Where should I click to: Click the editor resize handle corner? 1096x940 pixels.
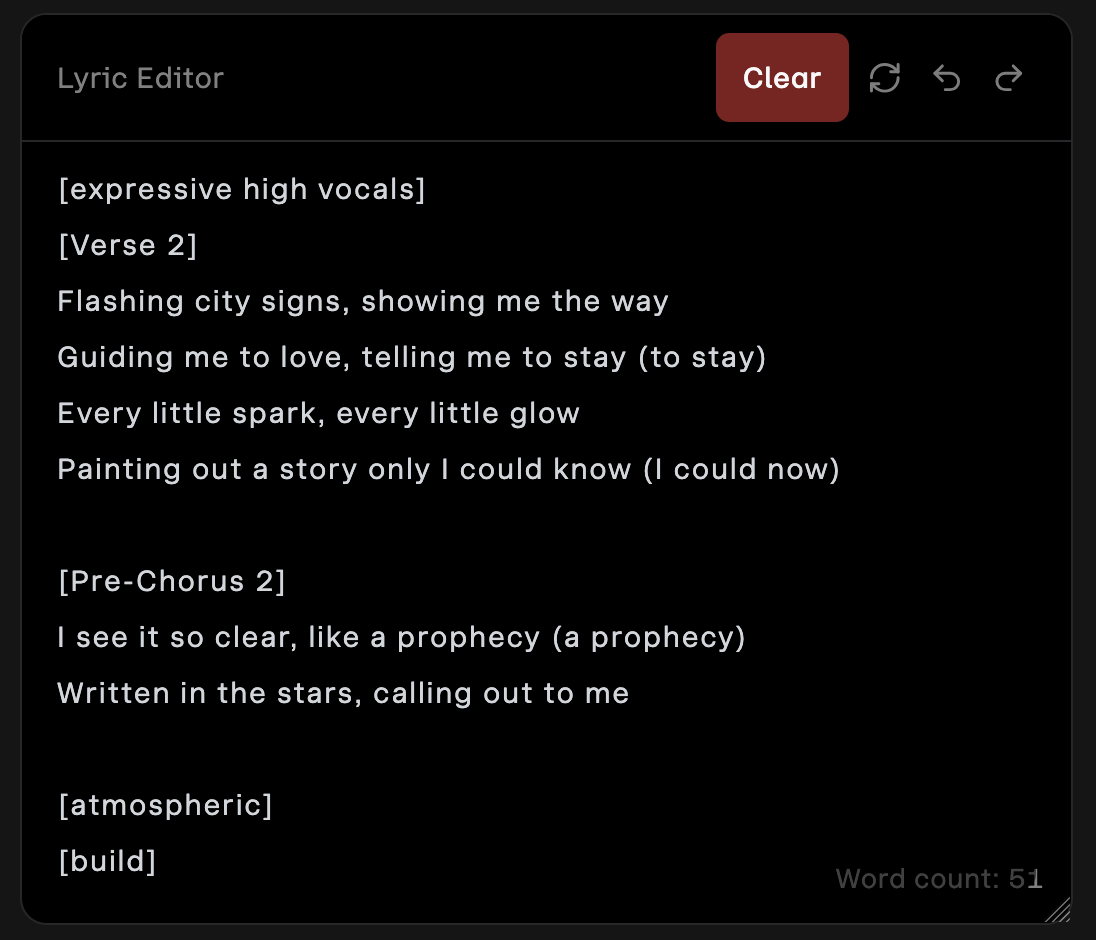pos(1058,909)
